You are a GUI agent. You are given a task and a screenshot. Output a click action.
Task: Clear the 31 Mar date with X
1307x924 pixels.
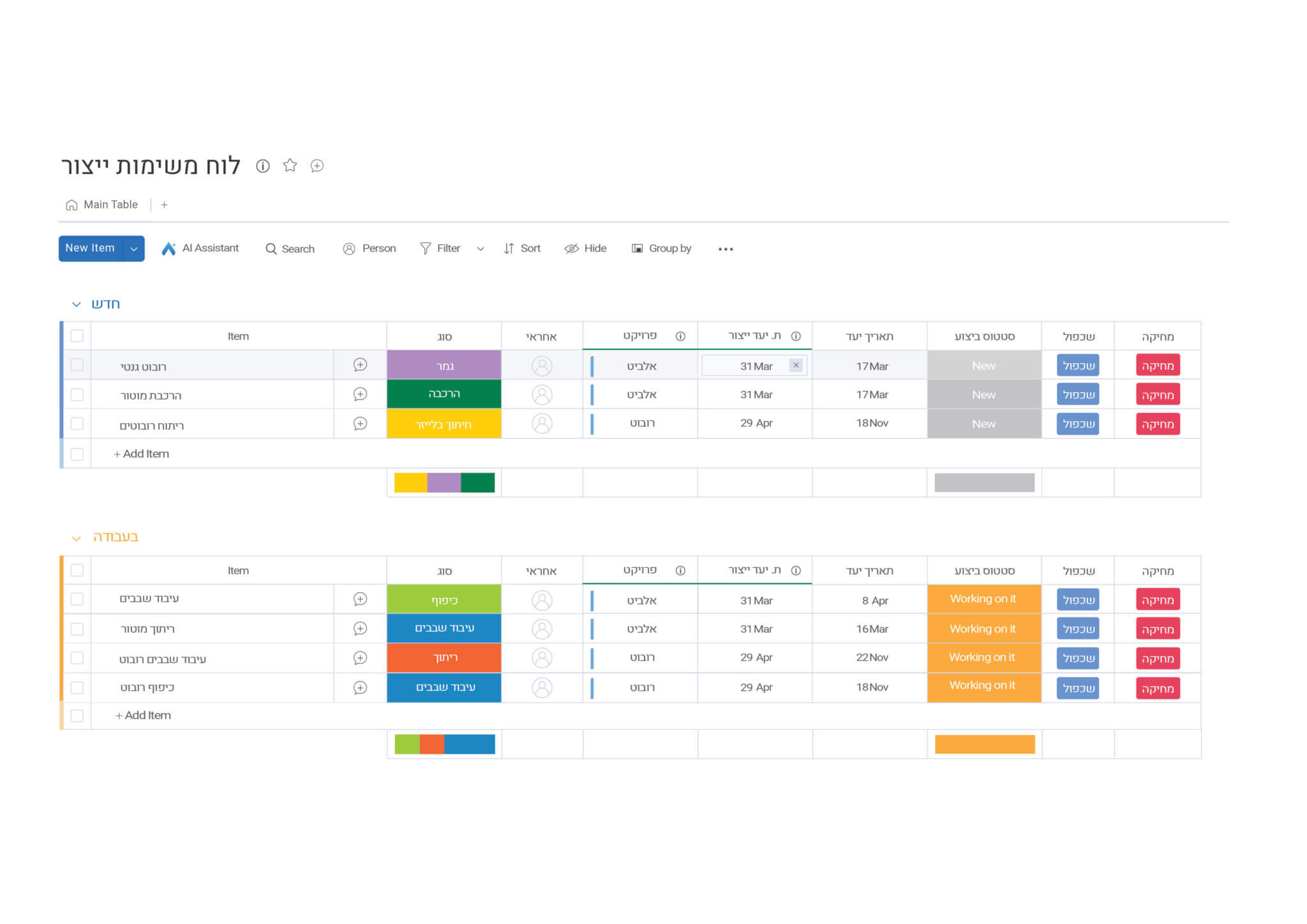[x=796, y=366]
